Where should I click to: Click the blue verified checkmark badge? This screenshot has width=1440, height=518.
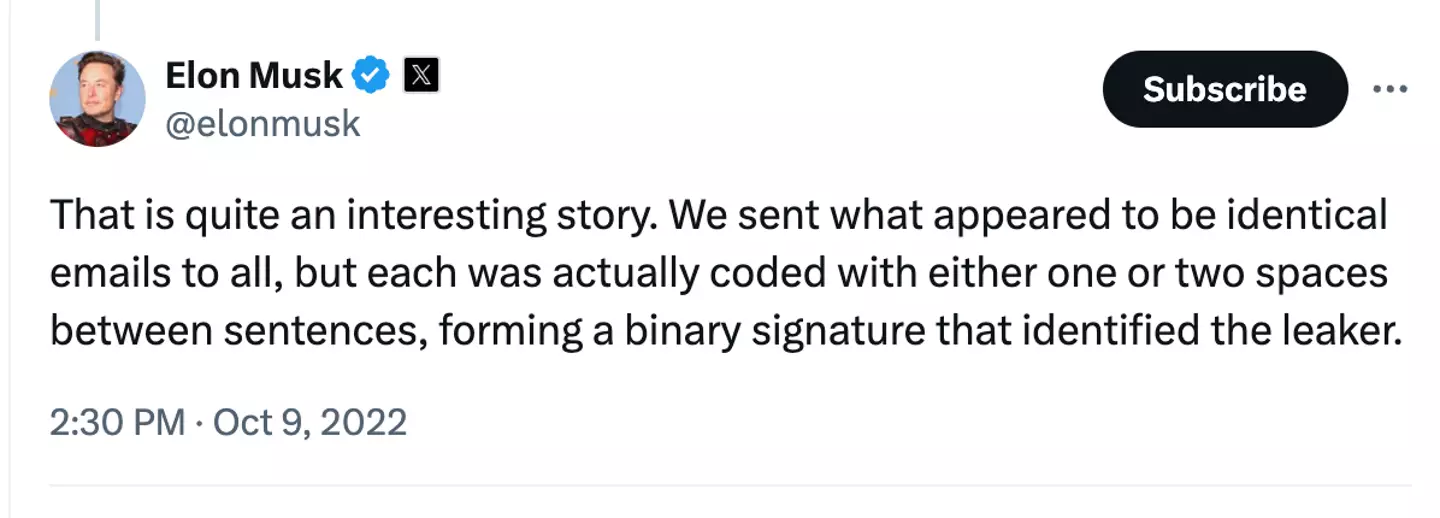point(372,76)
